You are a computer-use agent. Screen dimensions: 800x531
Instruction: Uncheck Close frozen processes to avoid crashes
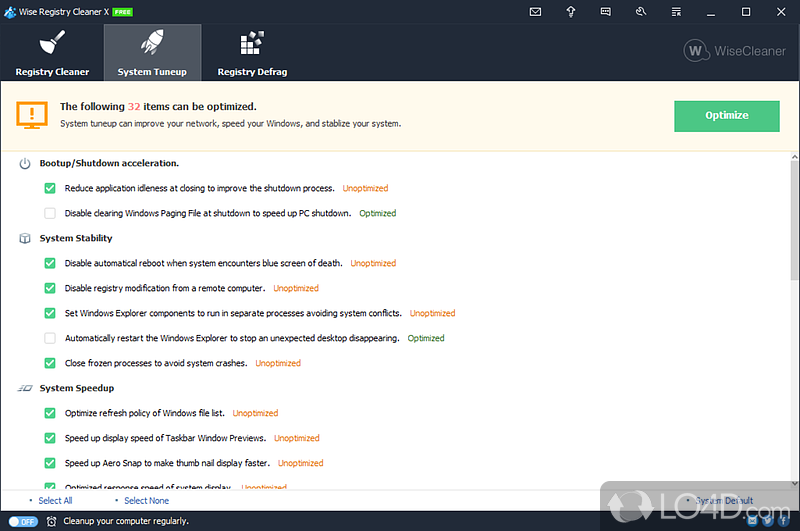pyautogui.click(x=49, y=363)
